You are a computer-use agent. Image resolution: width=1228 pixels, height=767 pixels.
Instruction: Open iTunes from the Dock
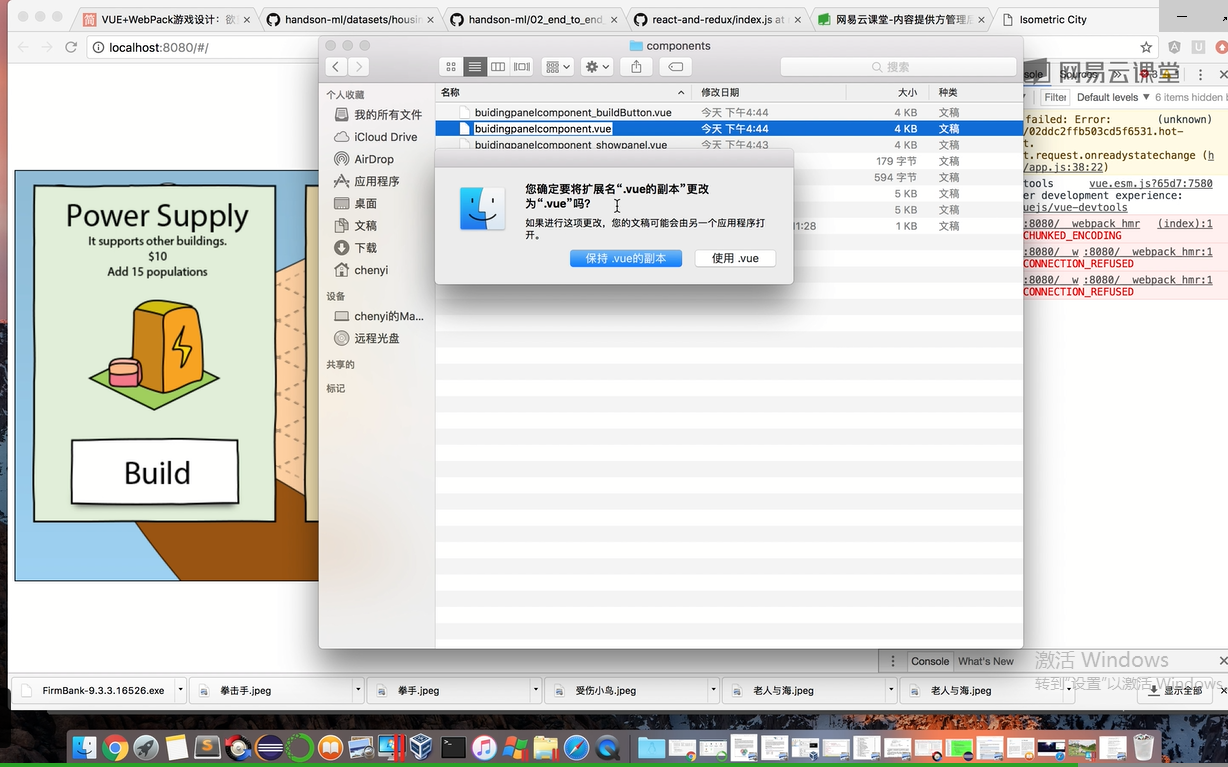[x=484, y=747]
